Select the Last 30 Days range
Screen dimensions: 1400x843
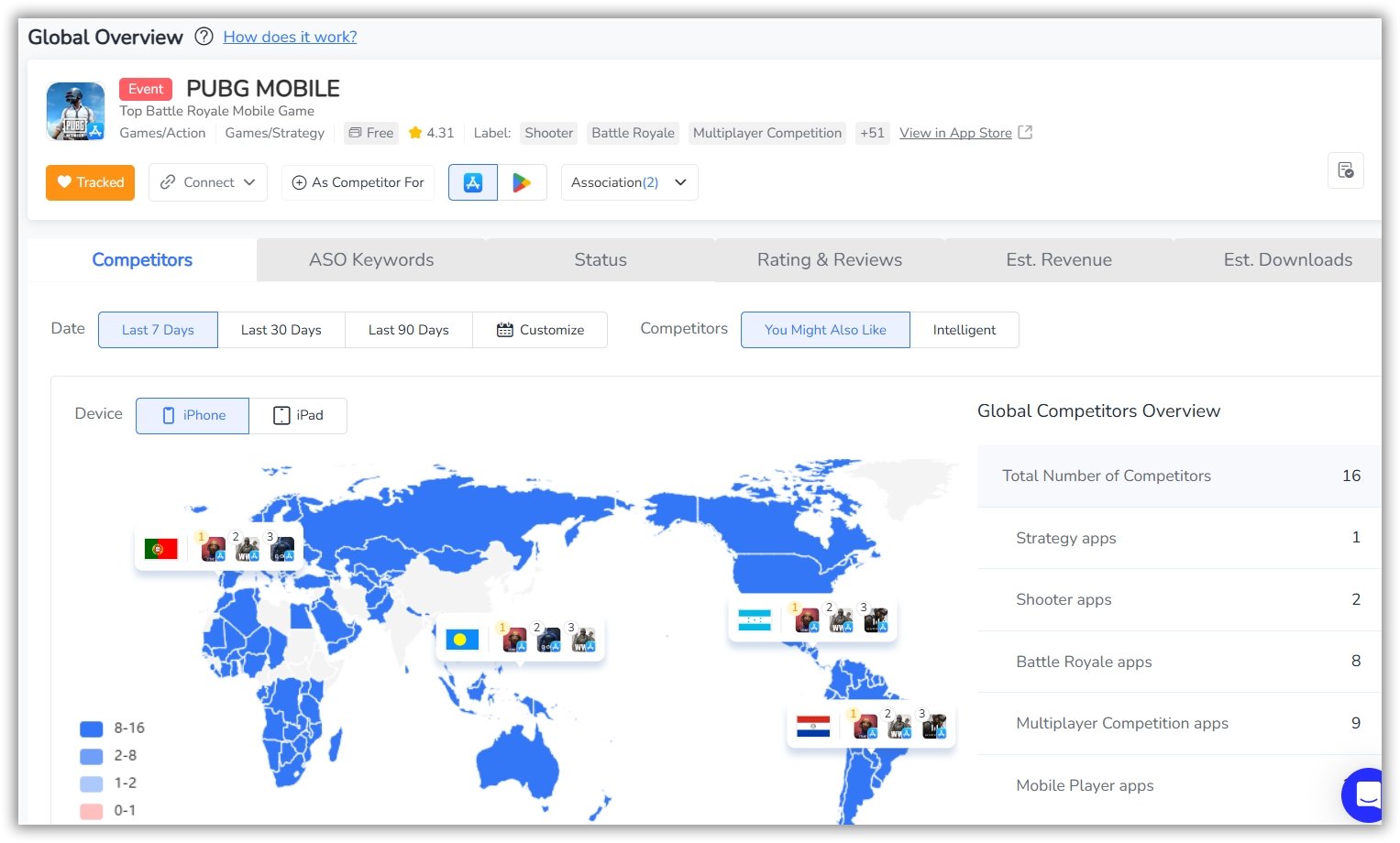click(281, 330)
